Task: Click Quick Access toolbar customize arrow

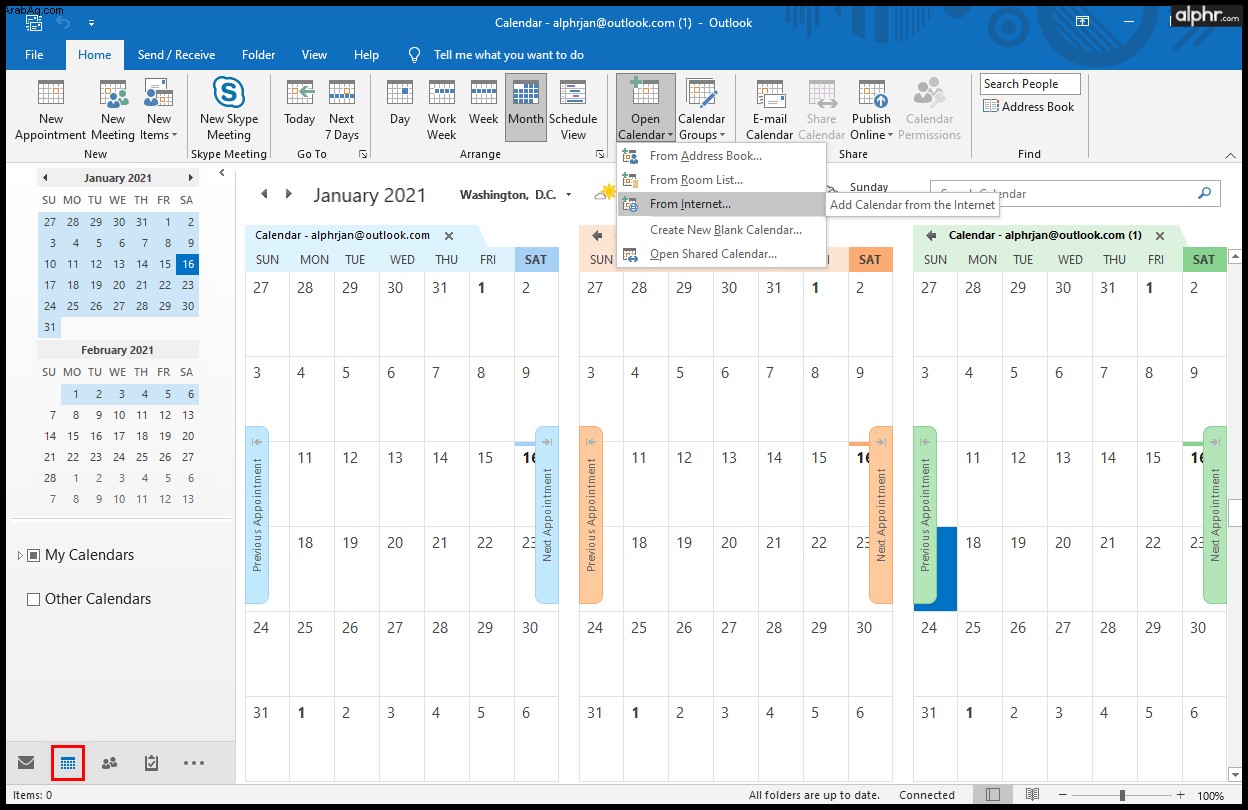Action: pyautogui.click(x=92, y=22)
